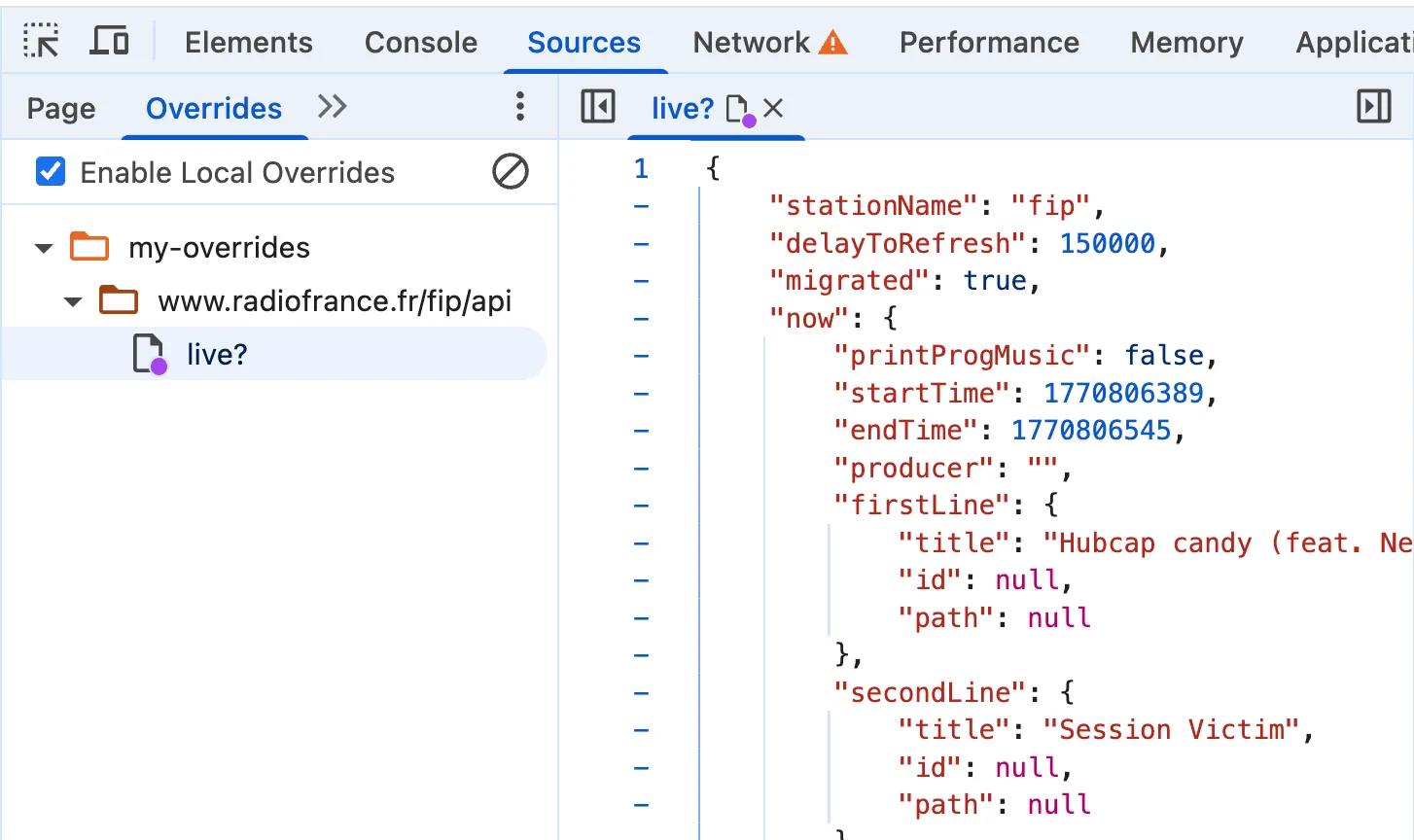The height and width of the screenshot is (840, 1414).
Task: Select the www.radiofrance.fr/fip/api folder
Action: (x=335, y=301)
